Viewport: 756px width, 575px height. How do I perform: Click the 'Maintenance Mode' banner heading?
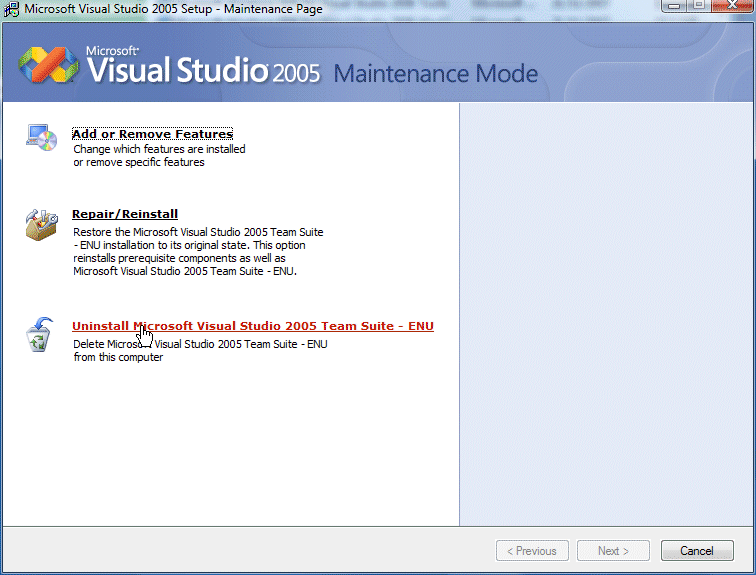pyautogui.click(x=435, y=74)
